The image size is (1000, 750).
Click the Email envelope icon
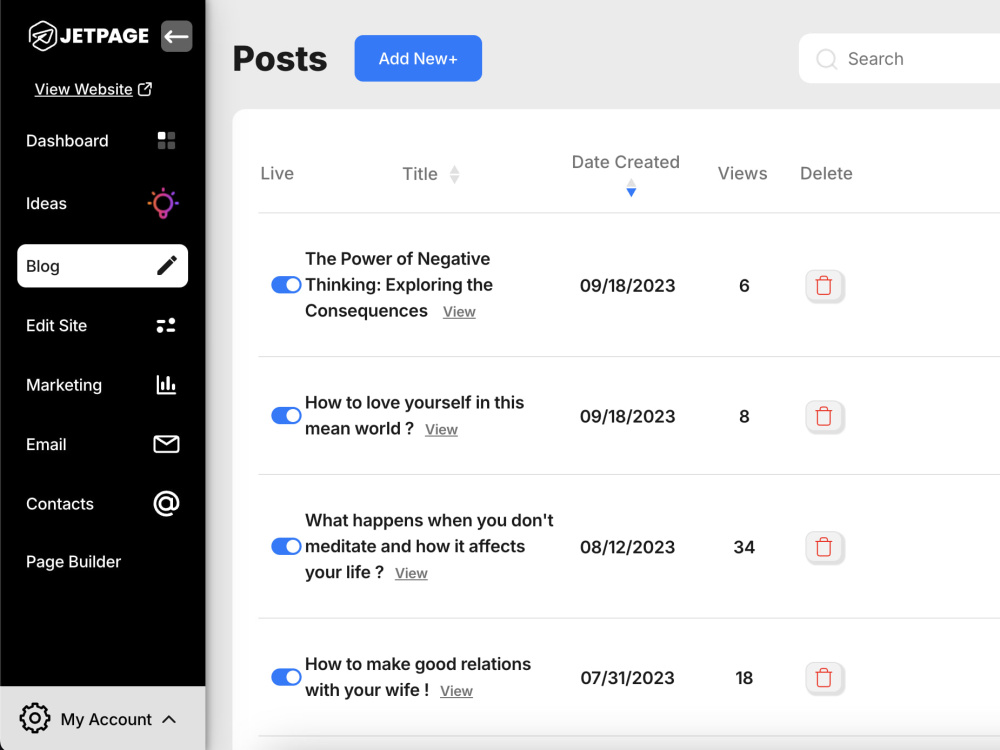point(166,445)
